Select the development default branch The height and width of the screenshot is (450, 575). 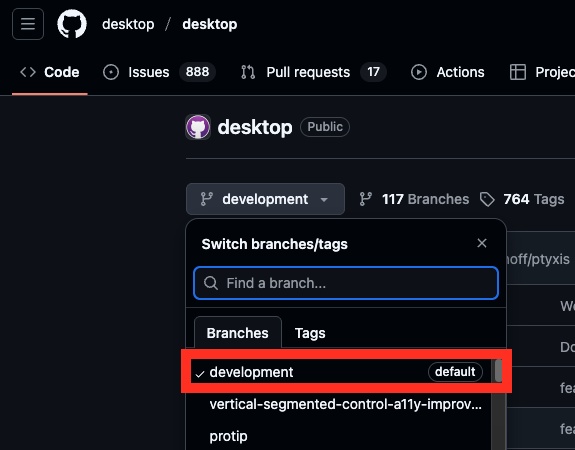pos(341,372)
